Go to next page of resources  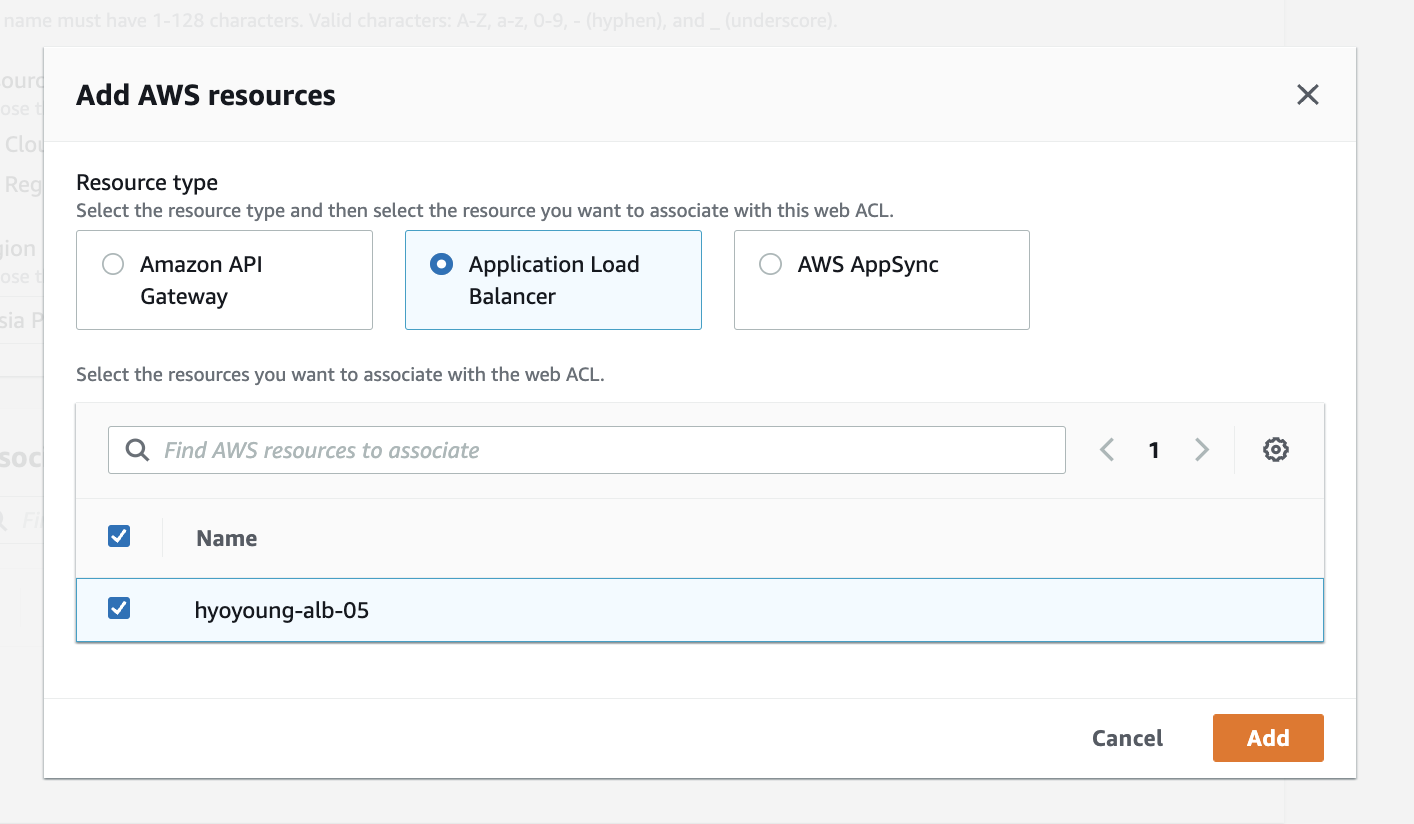(x=1202, y=450)
